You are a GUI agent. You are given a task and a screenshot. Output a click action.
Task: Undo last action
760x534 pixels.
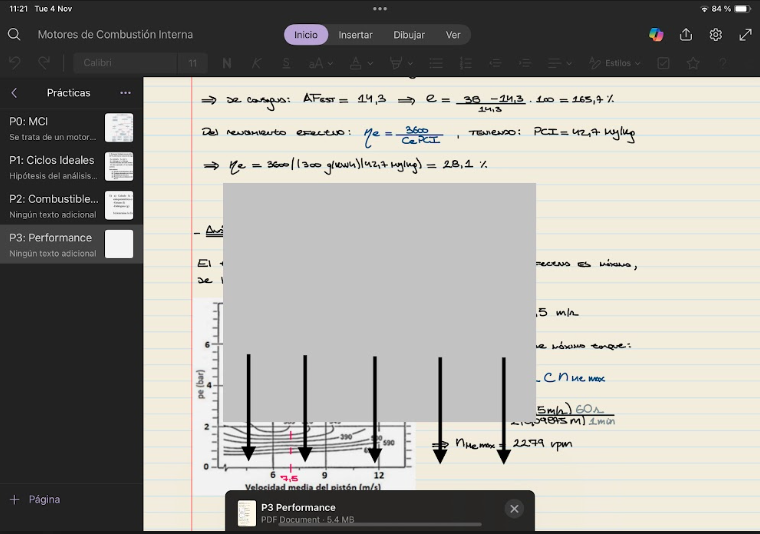coord(15,63)
